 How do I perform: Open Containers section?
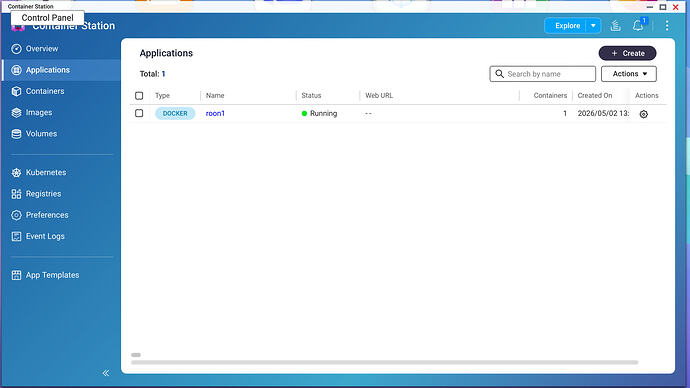pyautogui.click(x=45, y=91)
